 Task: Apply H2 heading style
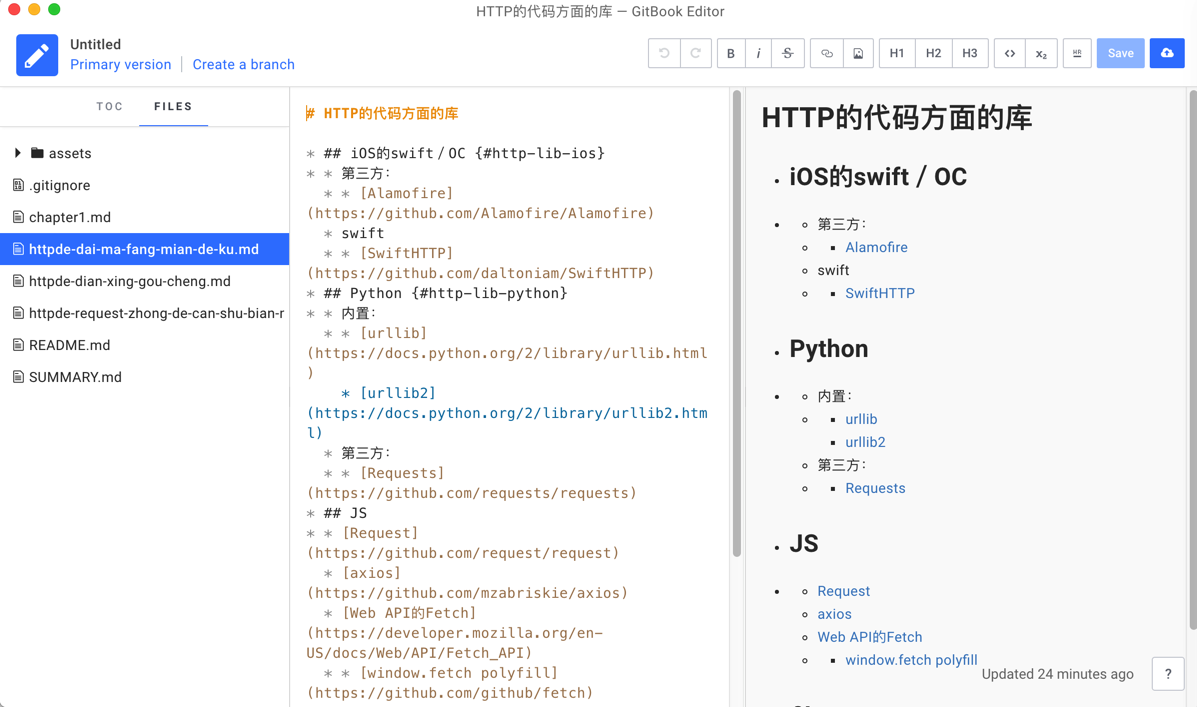pos(933,54)
